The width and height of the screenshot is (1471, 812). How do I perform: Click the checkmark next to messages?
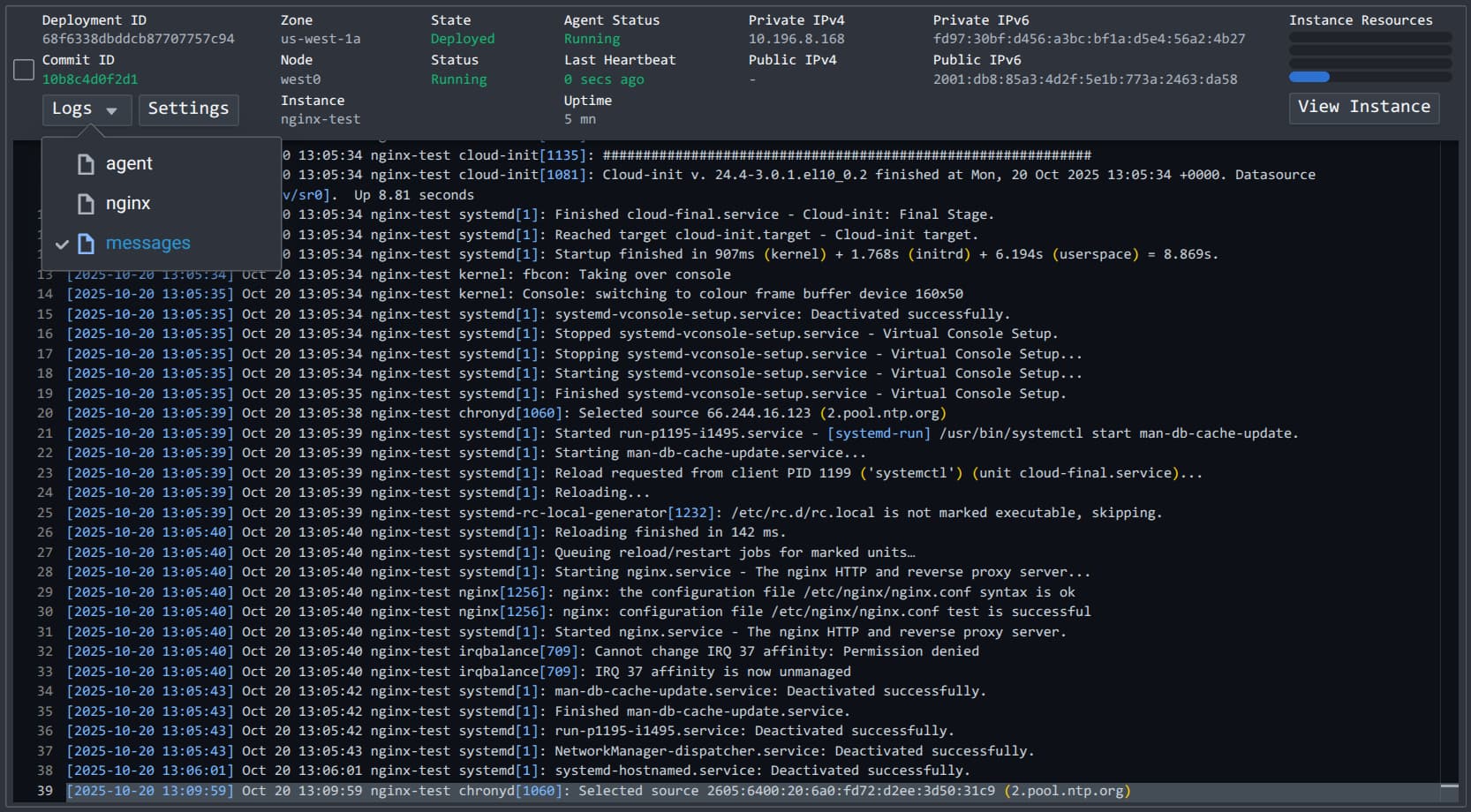click(x=62, y=244)
